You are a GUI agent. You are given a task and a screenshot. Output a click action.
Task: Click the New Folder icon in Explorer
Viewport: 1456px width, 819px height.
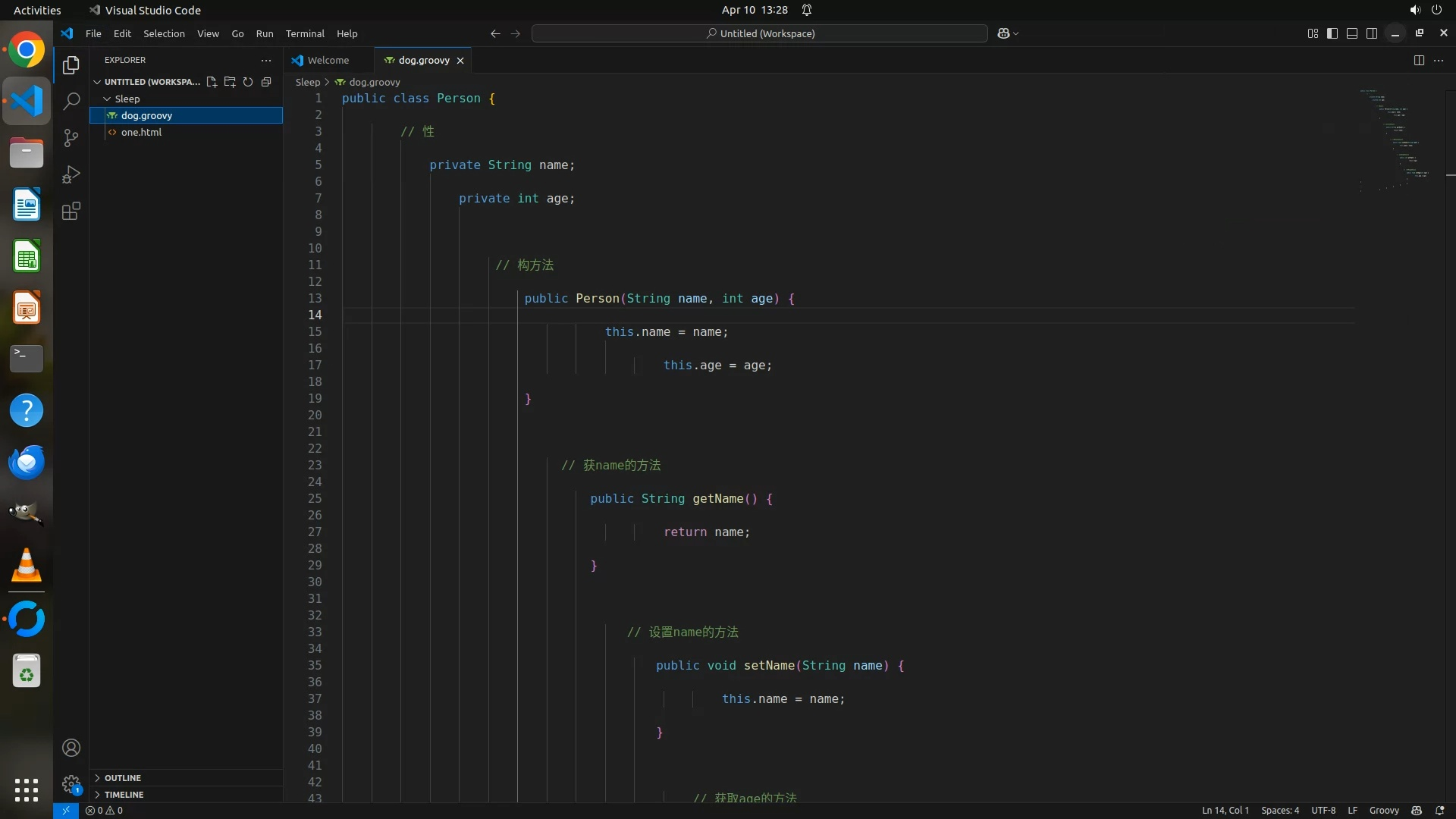[x=230, y=82]
